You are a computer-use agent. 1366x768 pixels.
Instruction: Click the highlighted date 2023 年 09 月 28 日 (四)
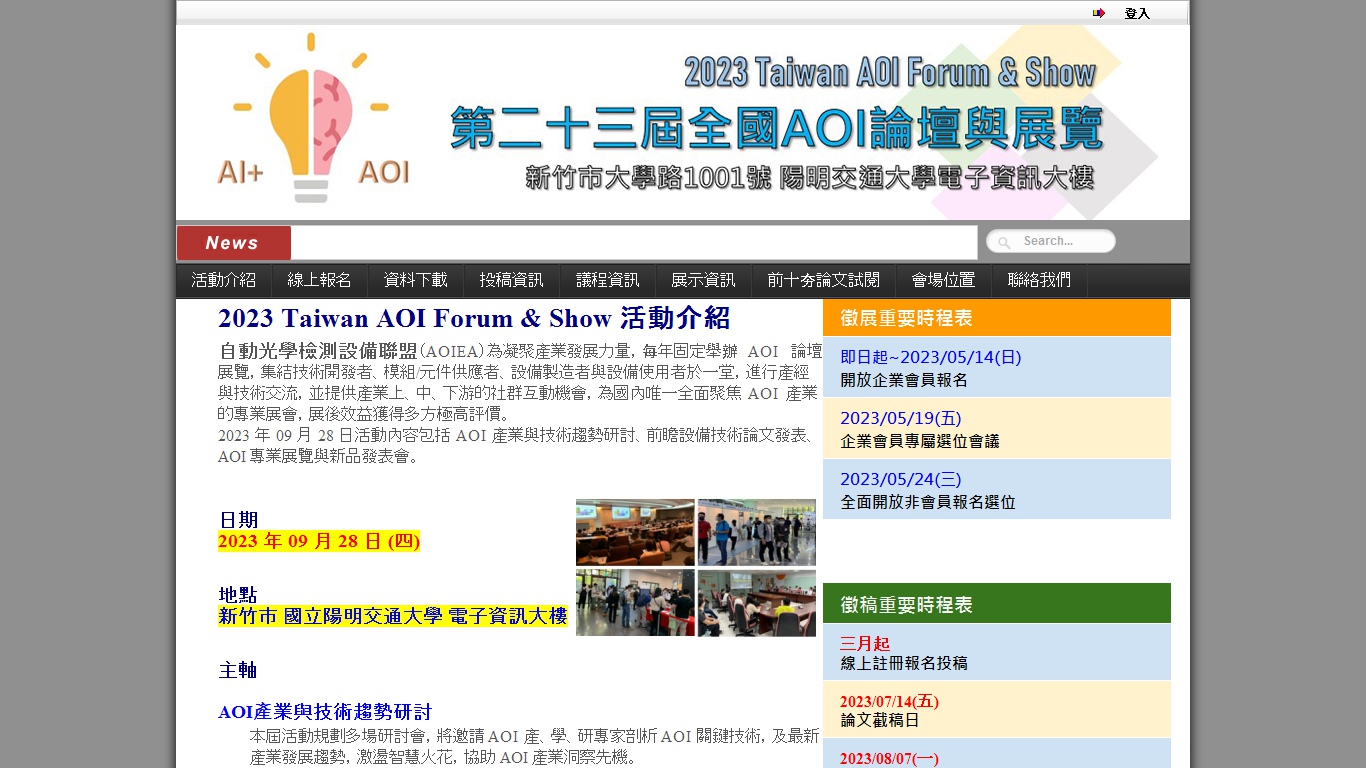[x=319, y=541]
